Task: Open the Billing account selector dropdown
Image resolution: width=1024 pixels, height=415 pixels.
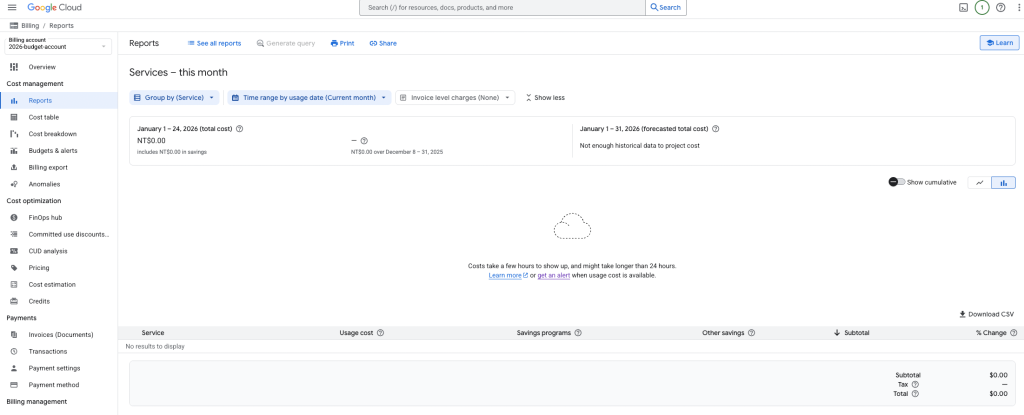Action: (58, 46)
